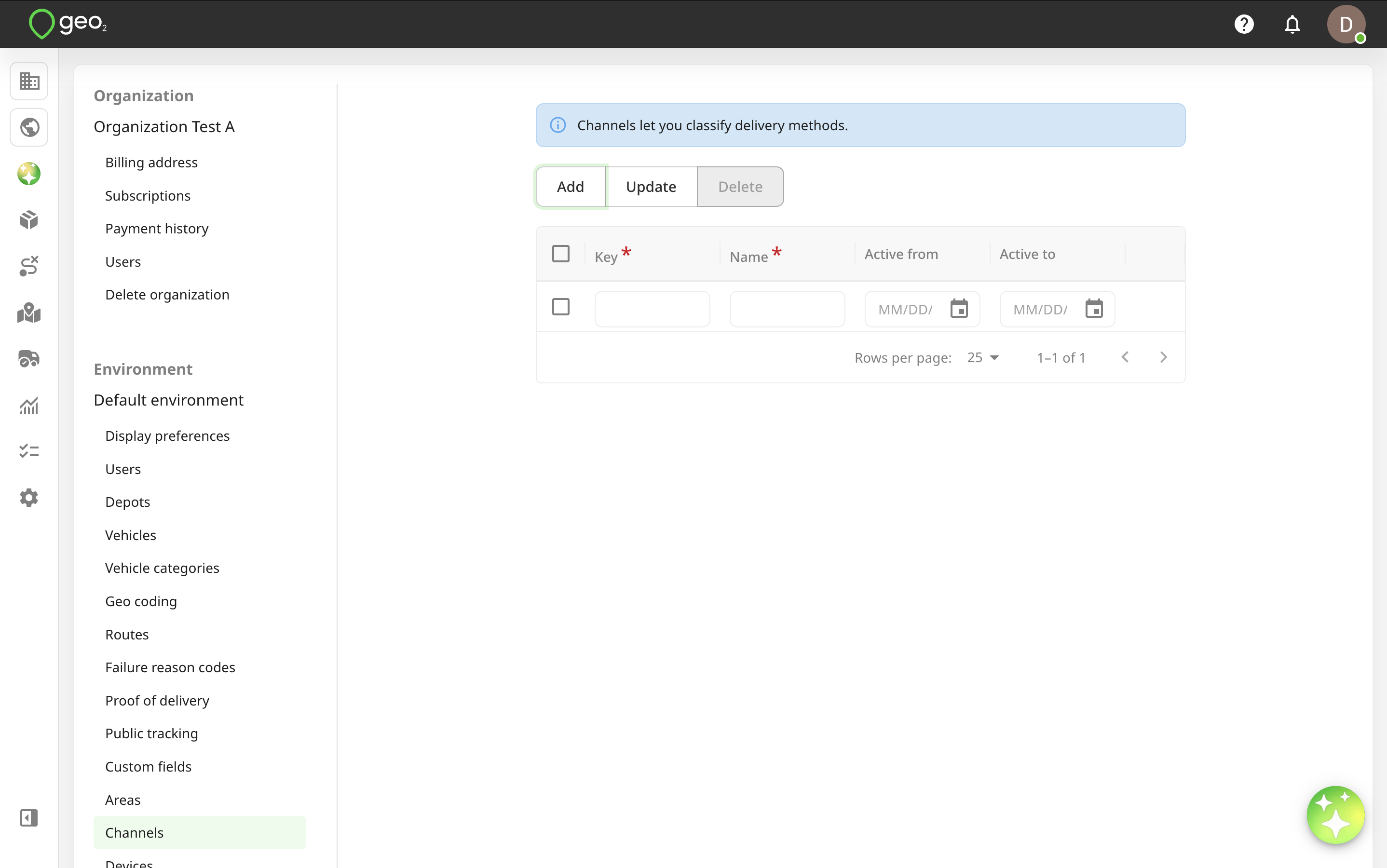Select the globe environment icon in sidebar
The height and width of the screenshot is (868, 1387).
click(x=29, y=127)
